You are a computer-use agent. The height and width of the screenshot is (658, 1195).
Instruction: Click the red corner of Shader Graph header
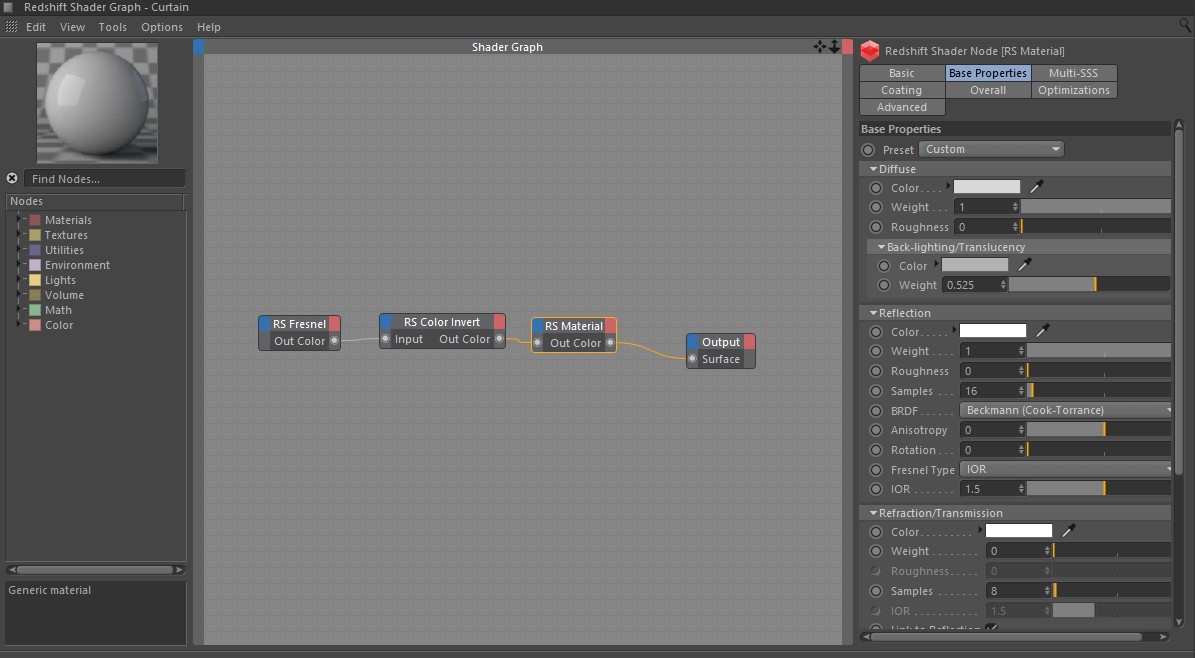point(847,47)
